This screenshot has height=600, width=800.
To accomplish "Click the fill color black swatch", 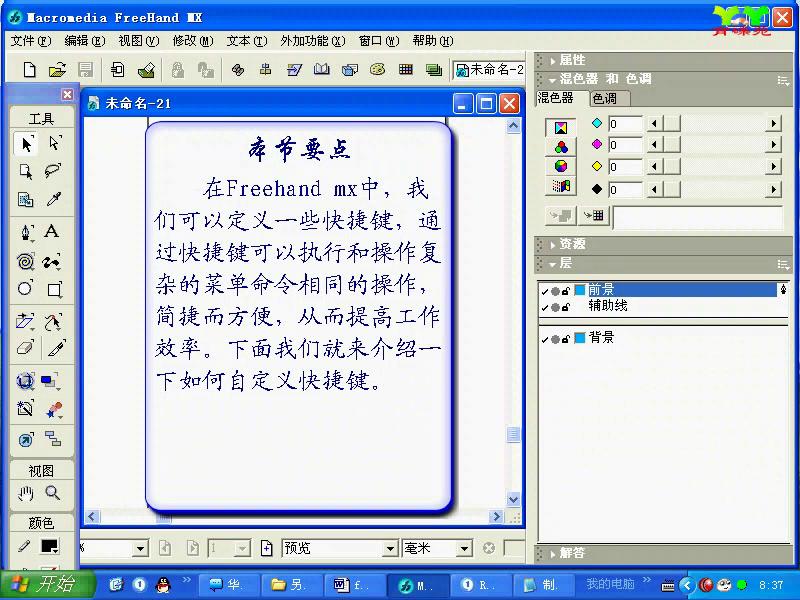I will [49, 546].
